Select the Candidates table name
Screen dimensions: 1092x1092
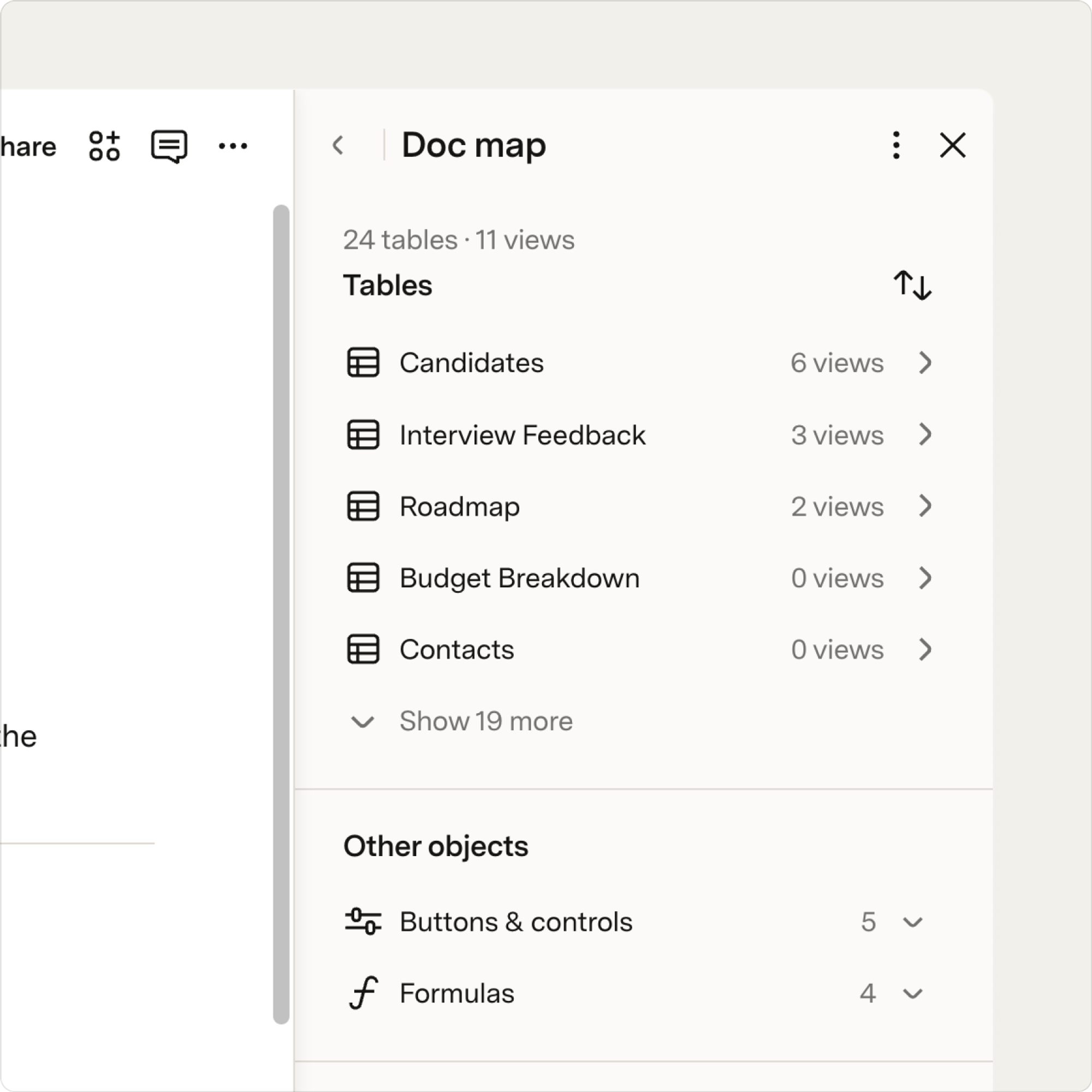point(471,363)
